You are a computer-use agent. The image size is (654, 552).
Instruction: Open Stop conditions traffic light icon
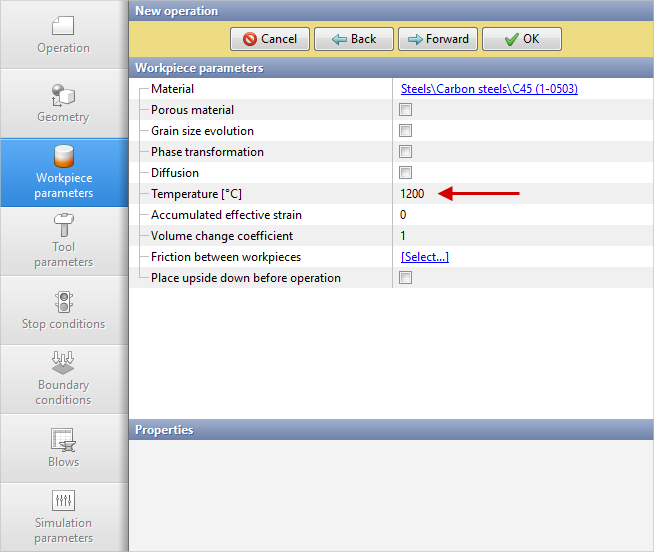pos(63,303)
